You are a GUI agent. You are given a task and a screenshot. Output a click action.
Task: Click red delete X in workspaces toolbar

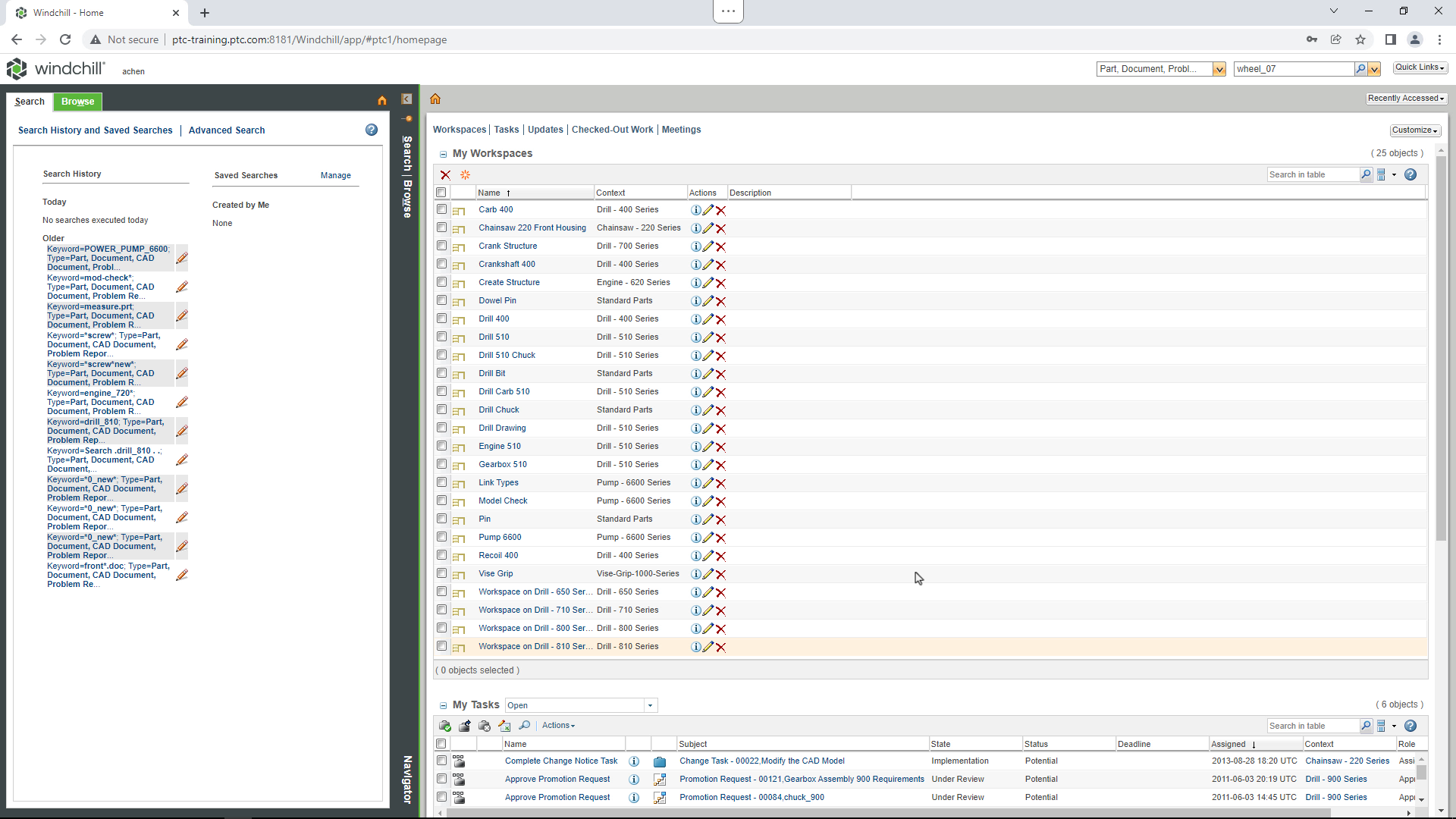[445, 175]
